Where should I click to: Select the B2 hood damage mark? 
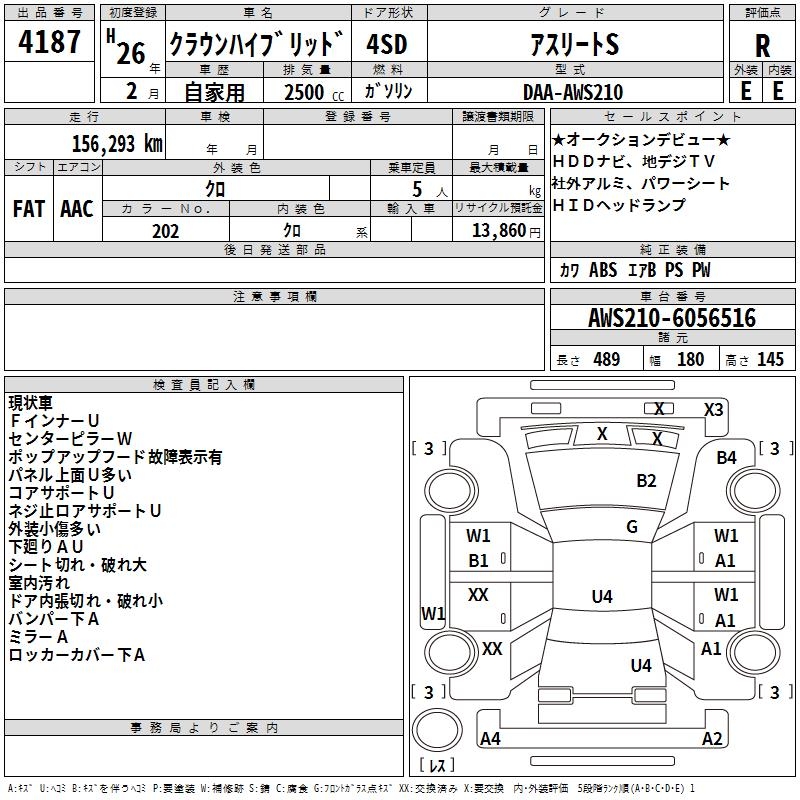[646, 481]
